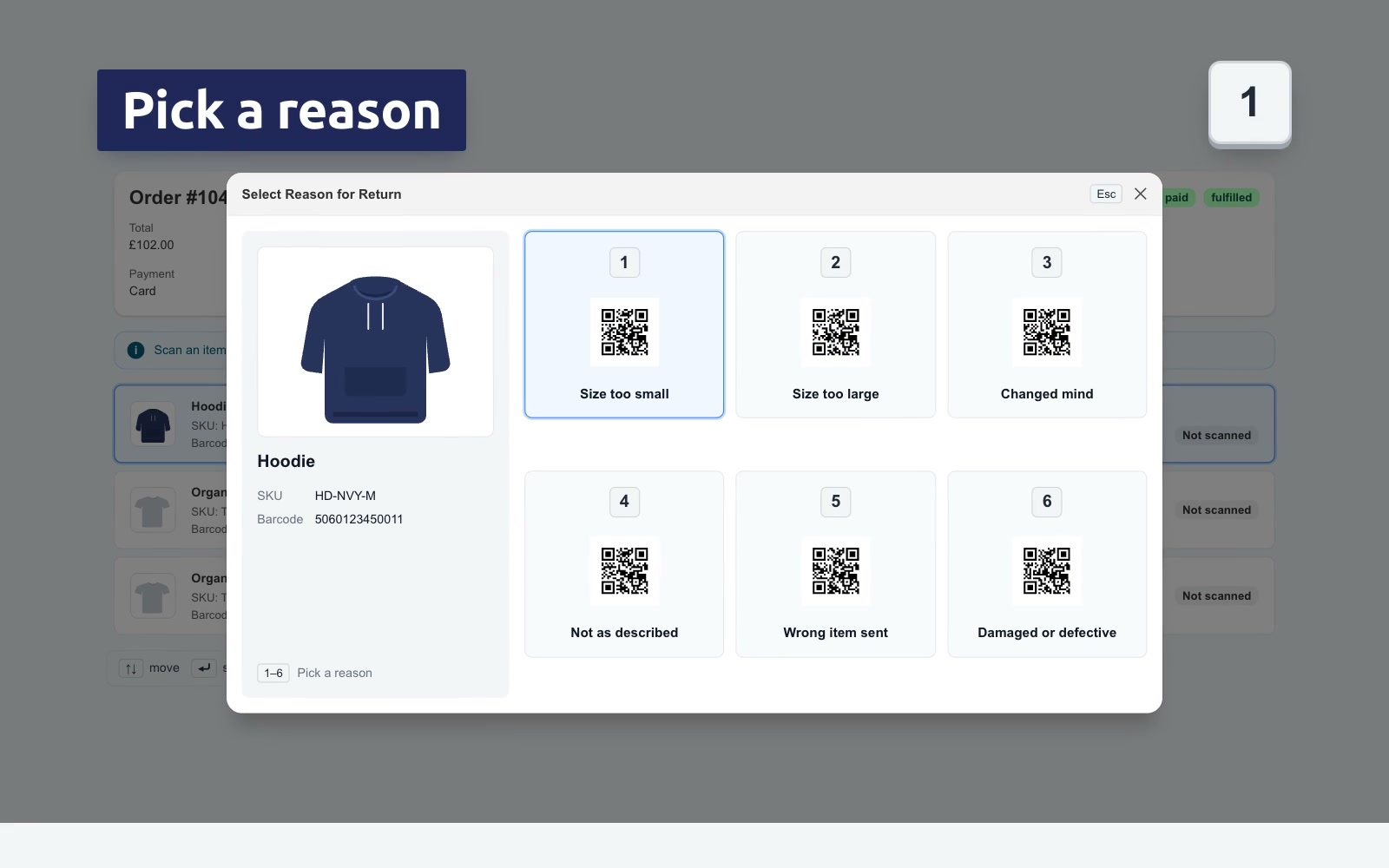Screen dimensions: 1389x868
Task: Click the Card payment value
Action: [142, 291]
